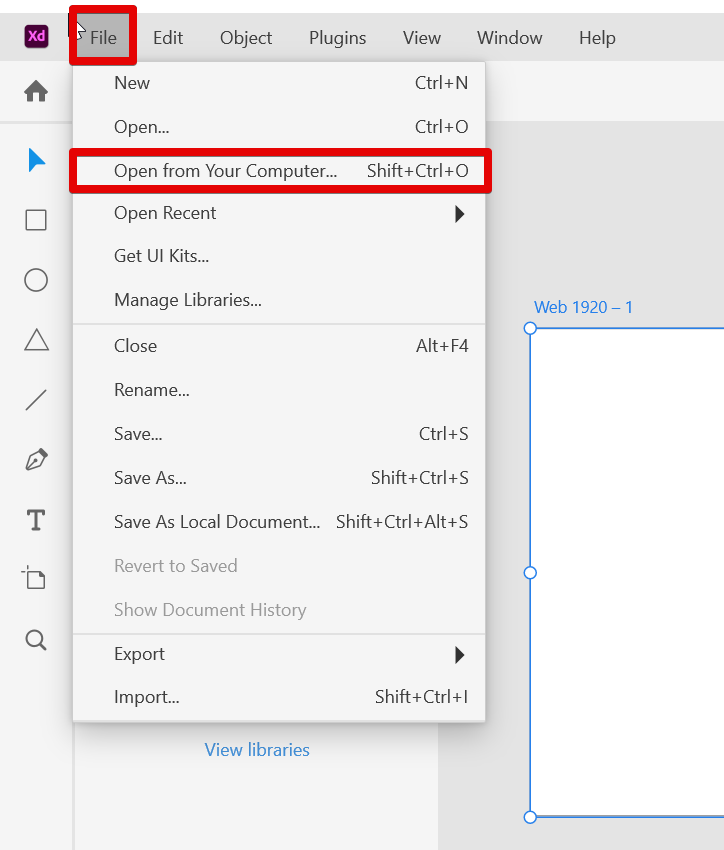Choose Get UI Kits option
The image size is (724, 850).
[x=162, y=256]
